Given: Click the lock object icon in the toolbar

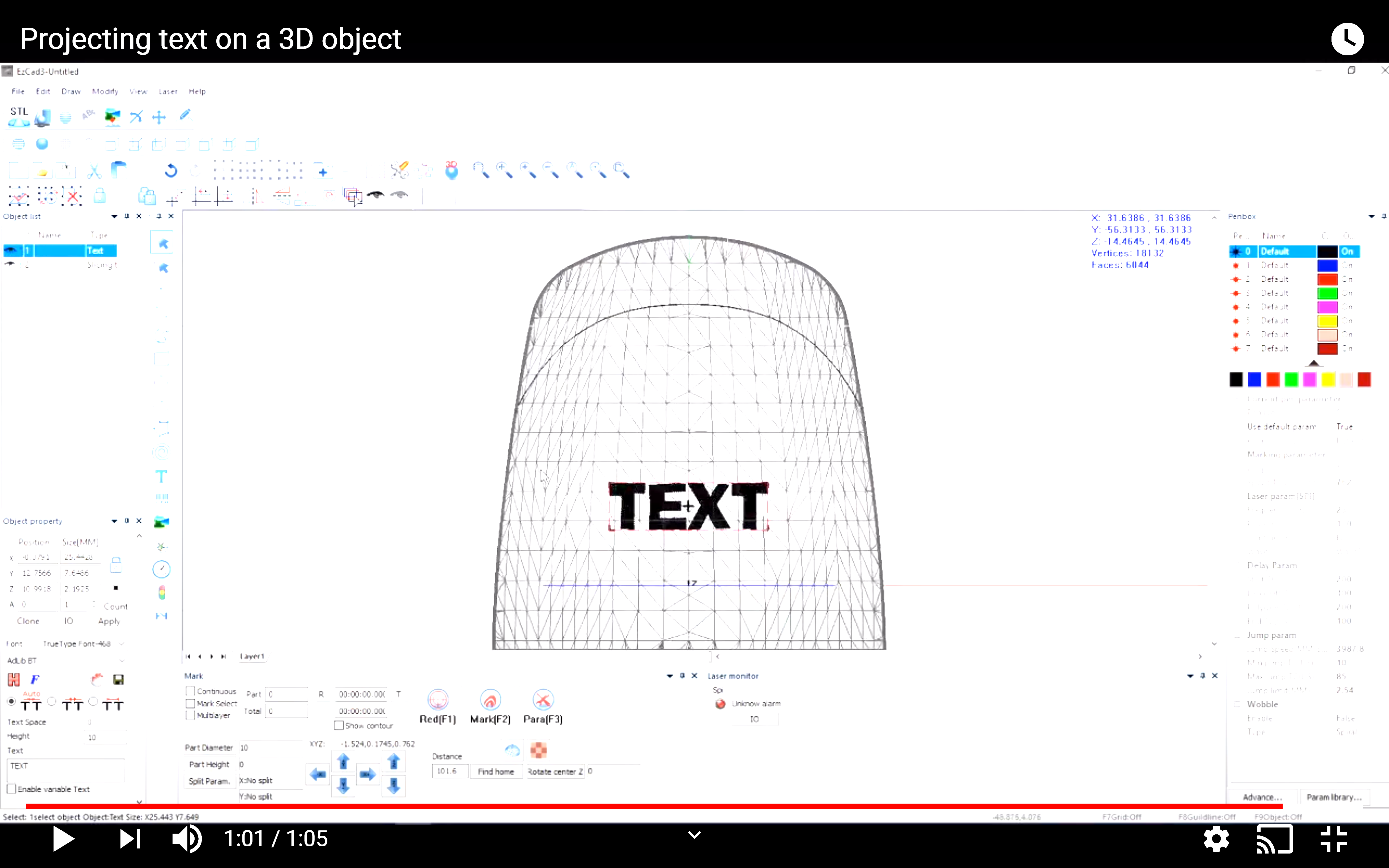Looking at the screenshot, I should pyautogui.click(x=101, y=196).
